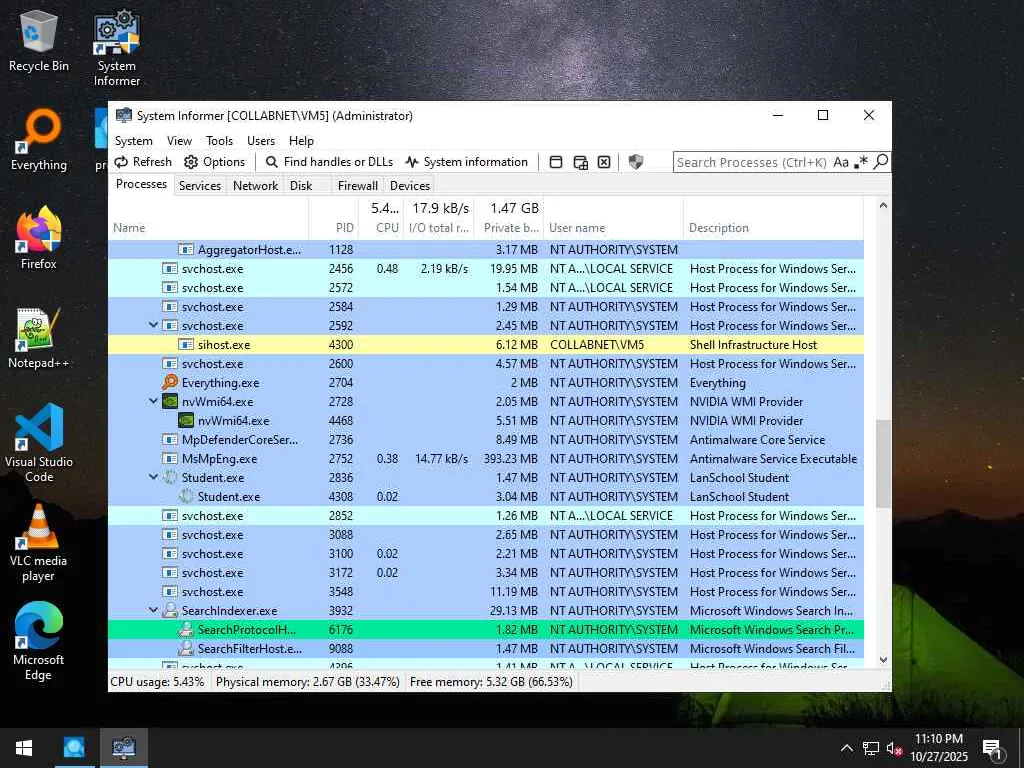Open the Options toolbar button

[x=214, y=162]
